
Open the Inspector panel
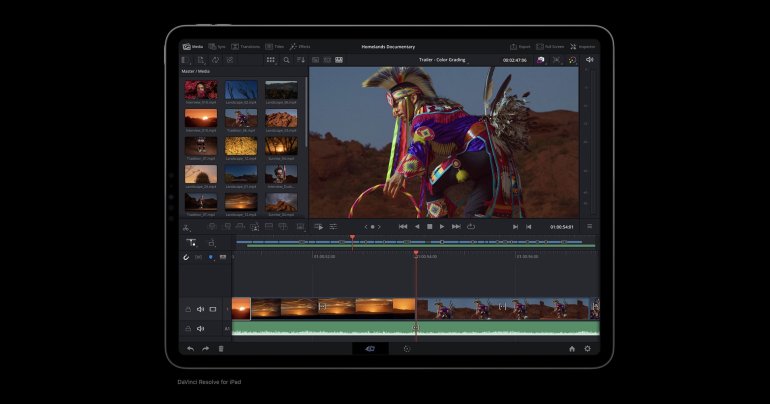click(x=582, y=46)
